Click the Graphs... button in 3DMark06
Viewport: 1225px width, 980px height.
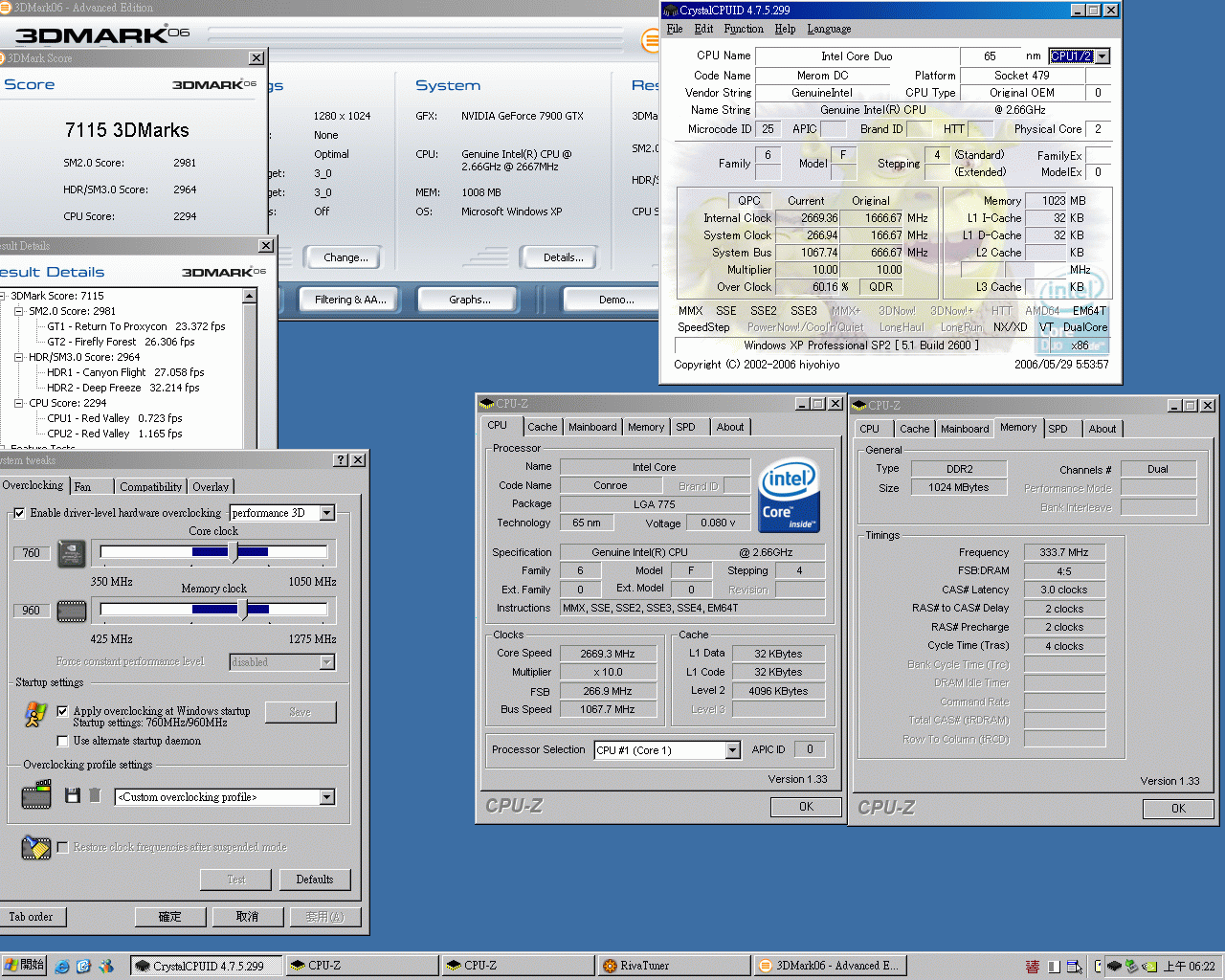coord(469,300)
